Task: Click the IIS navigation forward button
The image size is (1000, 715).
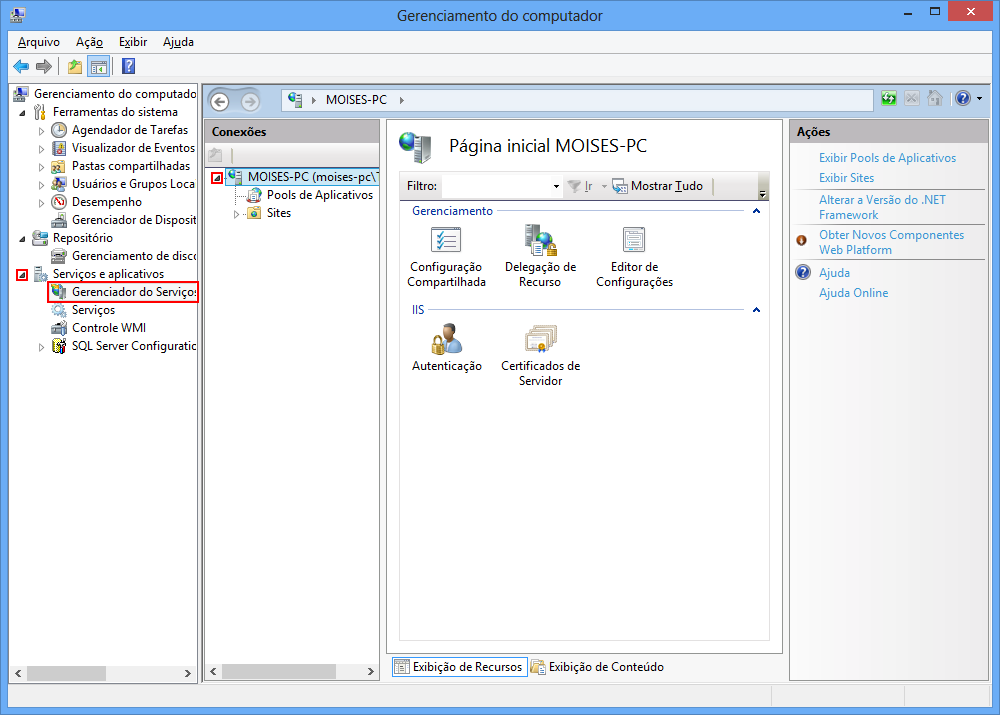Action: point(250,101)
